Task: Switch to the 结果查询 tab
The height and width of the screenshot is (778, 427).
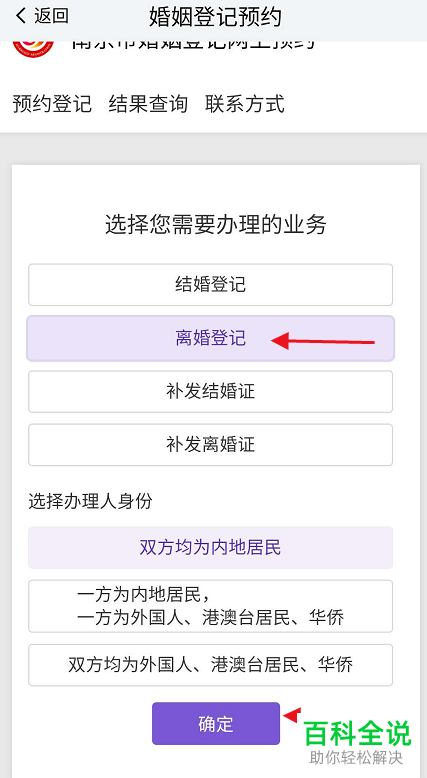Action: pyautogui.click(x=148, y=105)
